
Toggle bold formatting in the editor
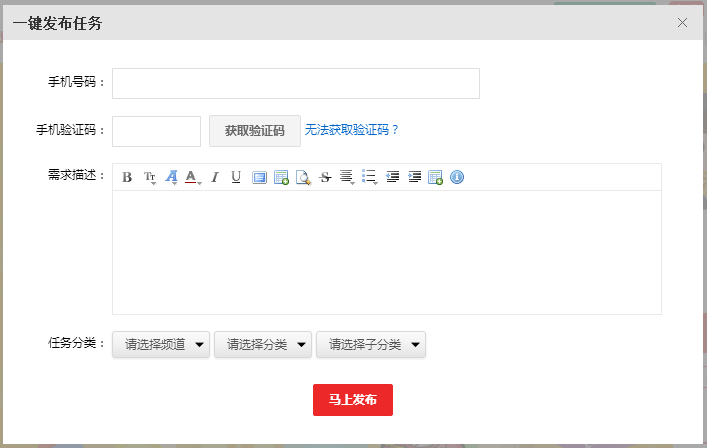(x=127, y=178)
